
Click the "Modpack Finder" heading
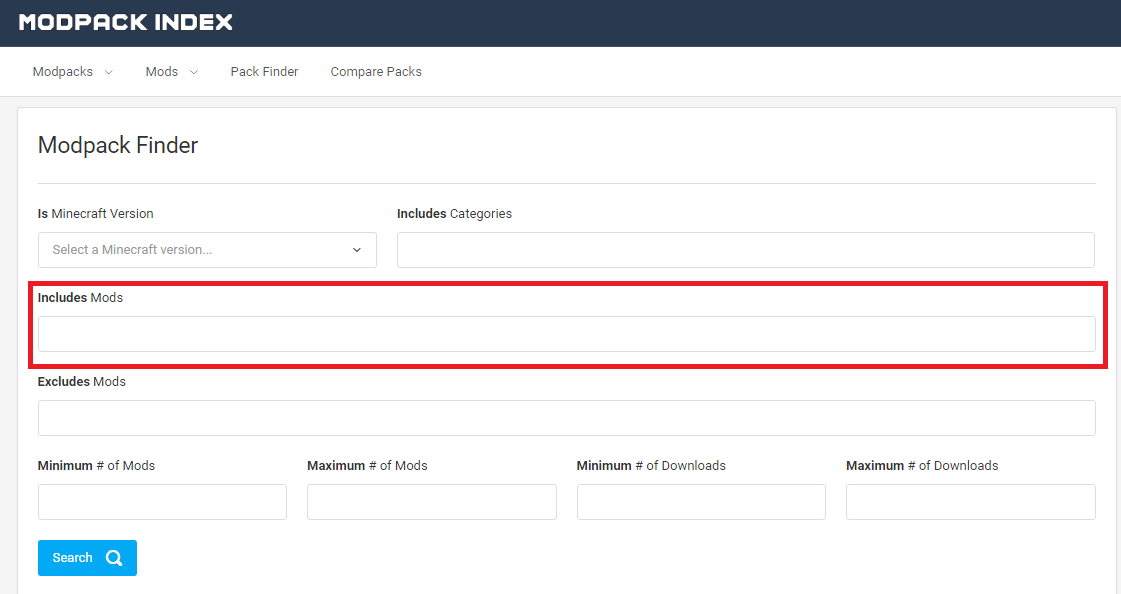click(118, 145)
